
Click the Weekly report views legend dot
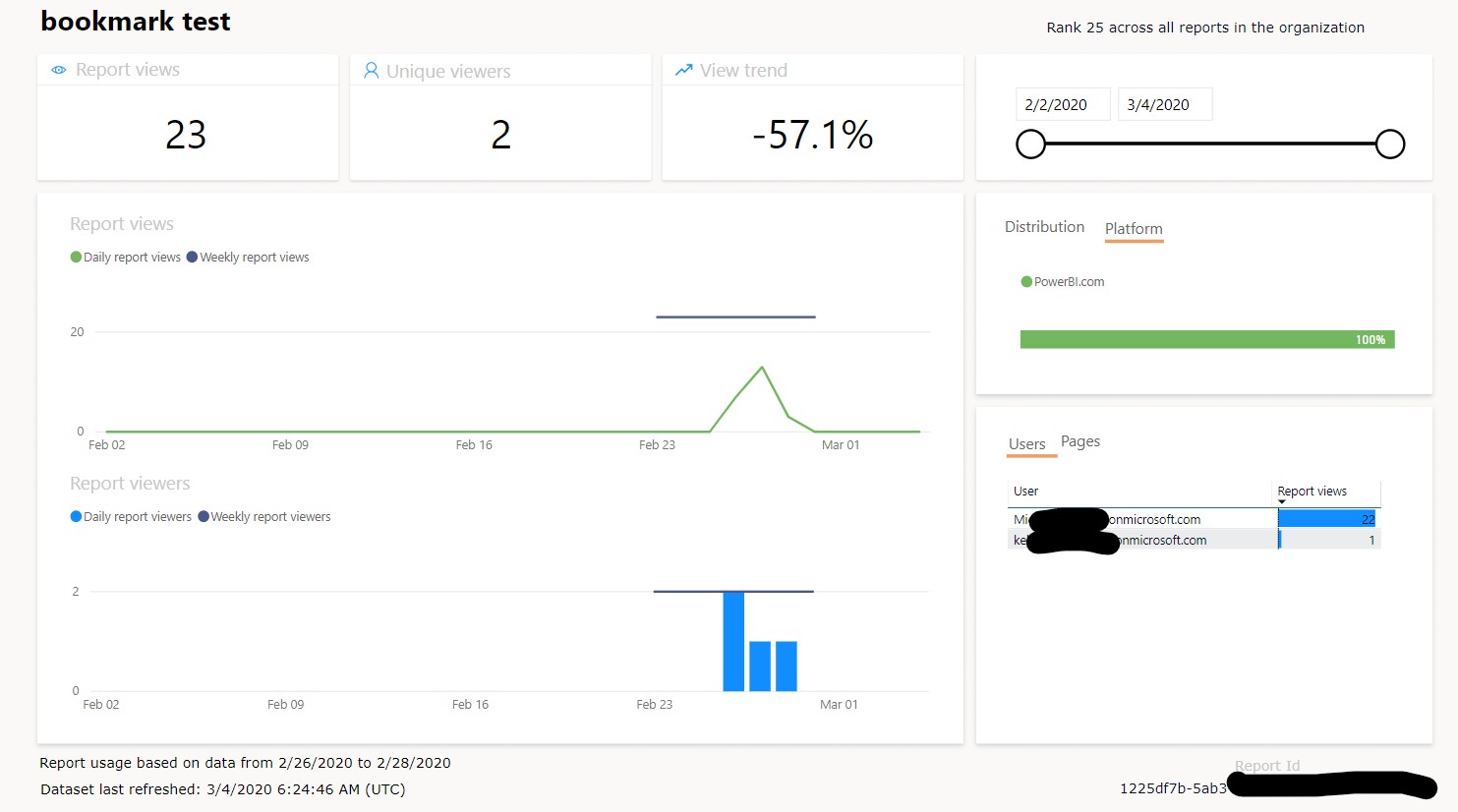coord(192,258)
